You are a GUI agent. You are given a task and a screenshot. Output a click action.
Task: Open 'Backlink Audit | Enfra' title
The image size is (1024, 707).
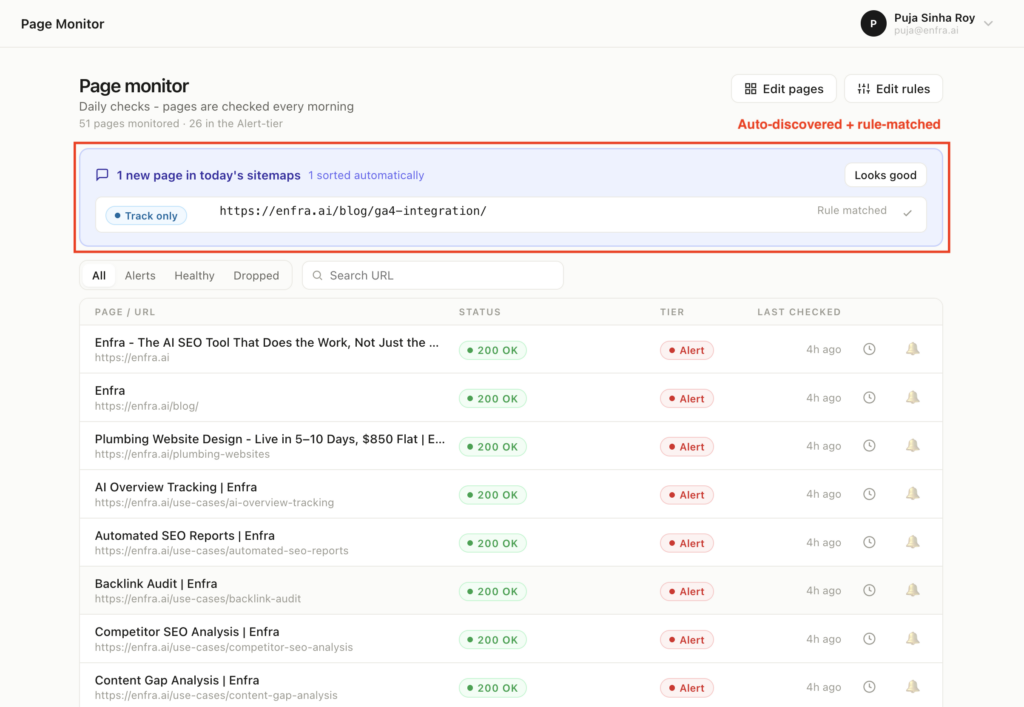click(156, 584)
